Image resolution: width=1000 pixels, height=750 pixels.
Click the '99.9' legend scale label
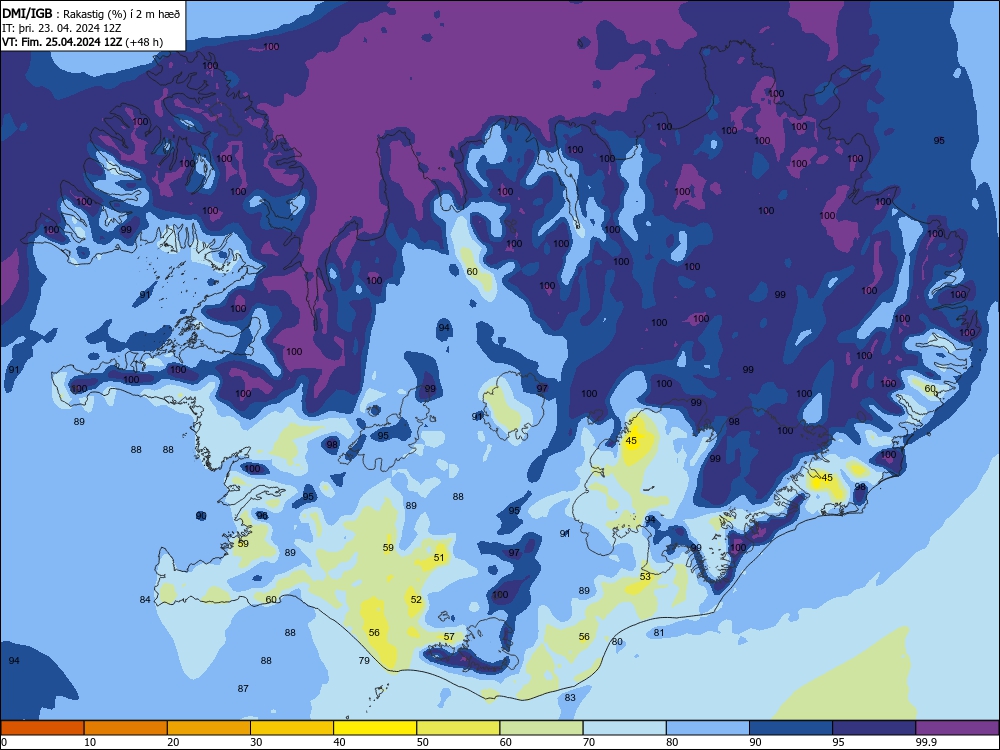(926, 742)
